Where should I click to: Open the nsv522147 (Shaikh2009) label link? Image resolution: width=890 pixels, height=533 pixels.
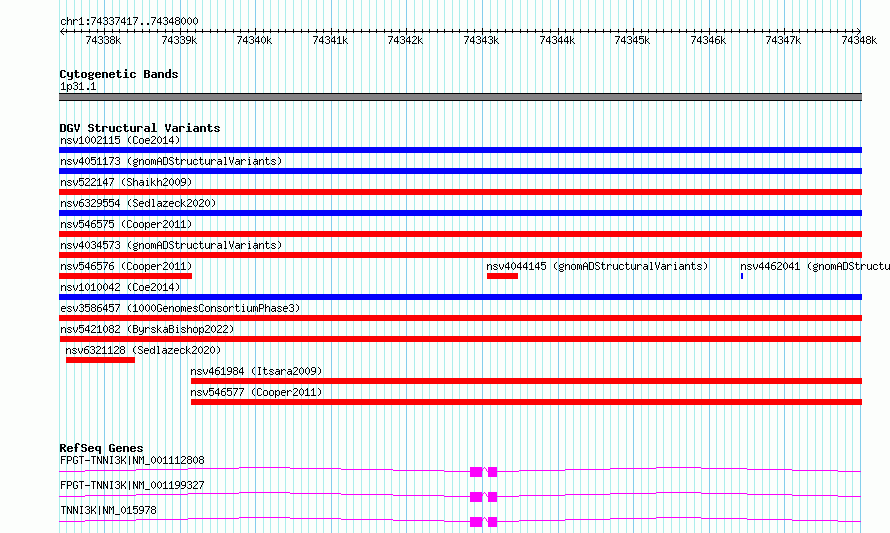point(126,182)
